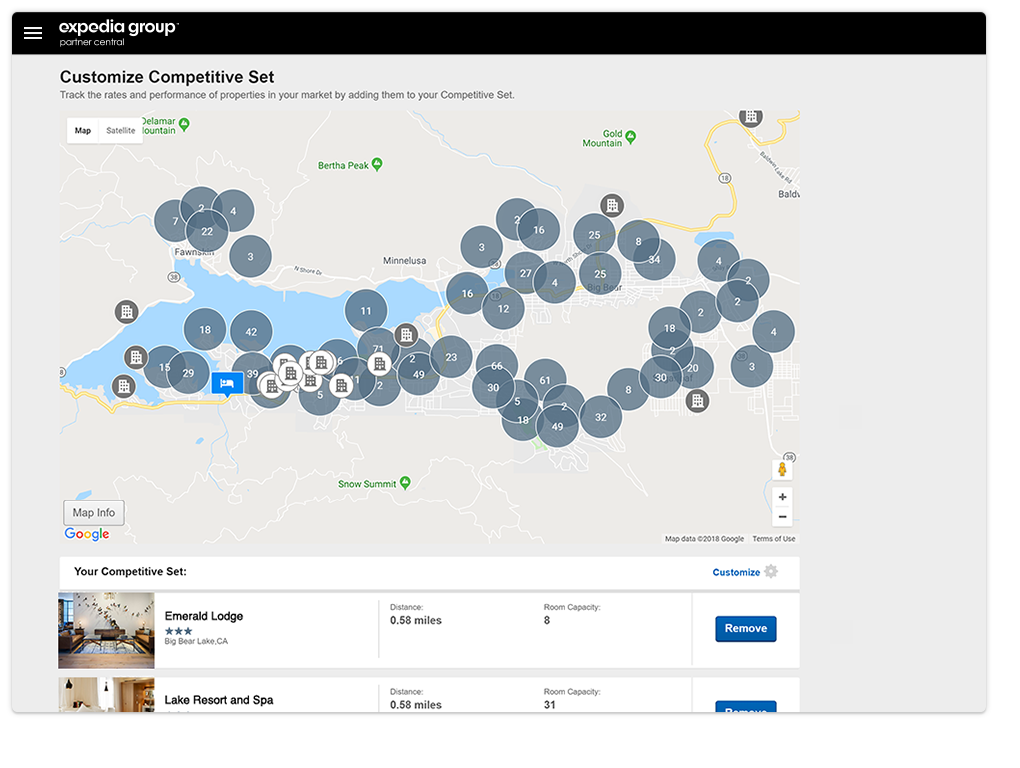Viewport: 1020px width, 768px height.
Task: Open the Terms of Use link
Action: pyautogui.click(x=773, y=538)
